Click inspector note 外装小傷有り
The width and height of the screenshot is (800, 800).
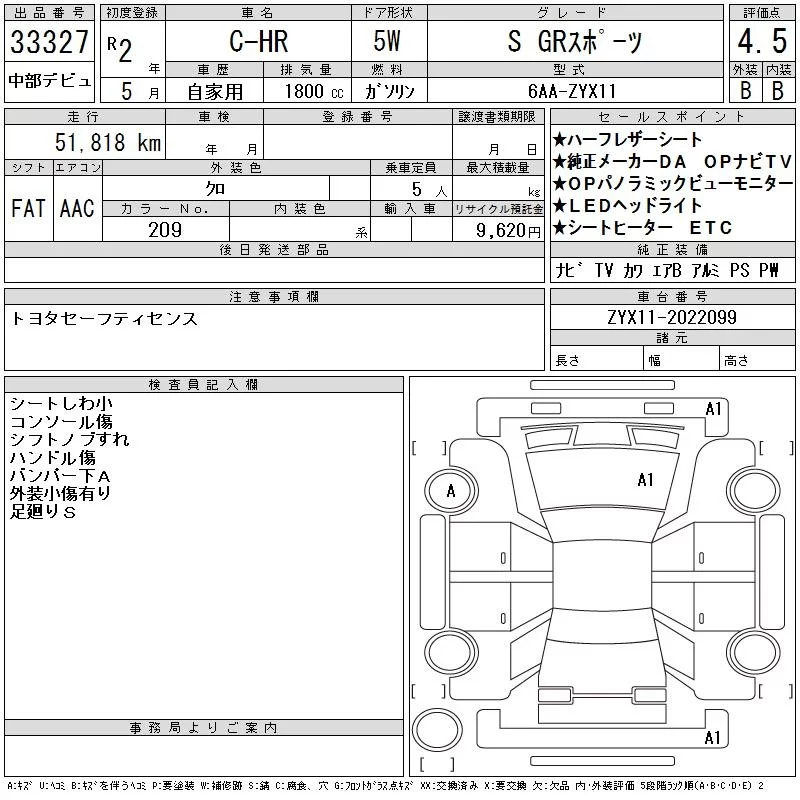60,493
